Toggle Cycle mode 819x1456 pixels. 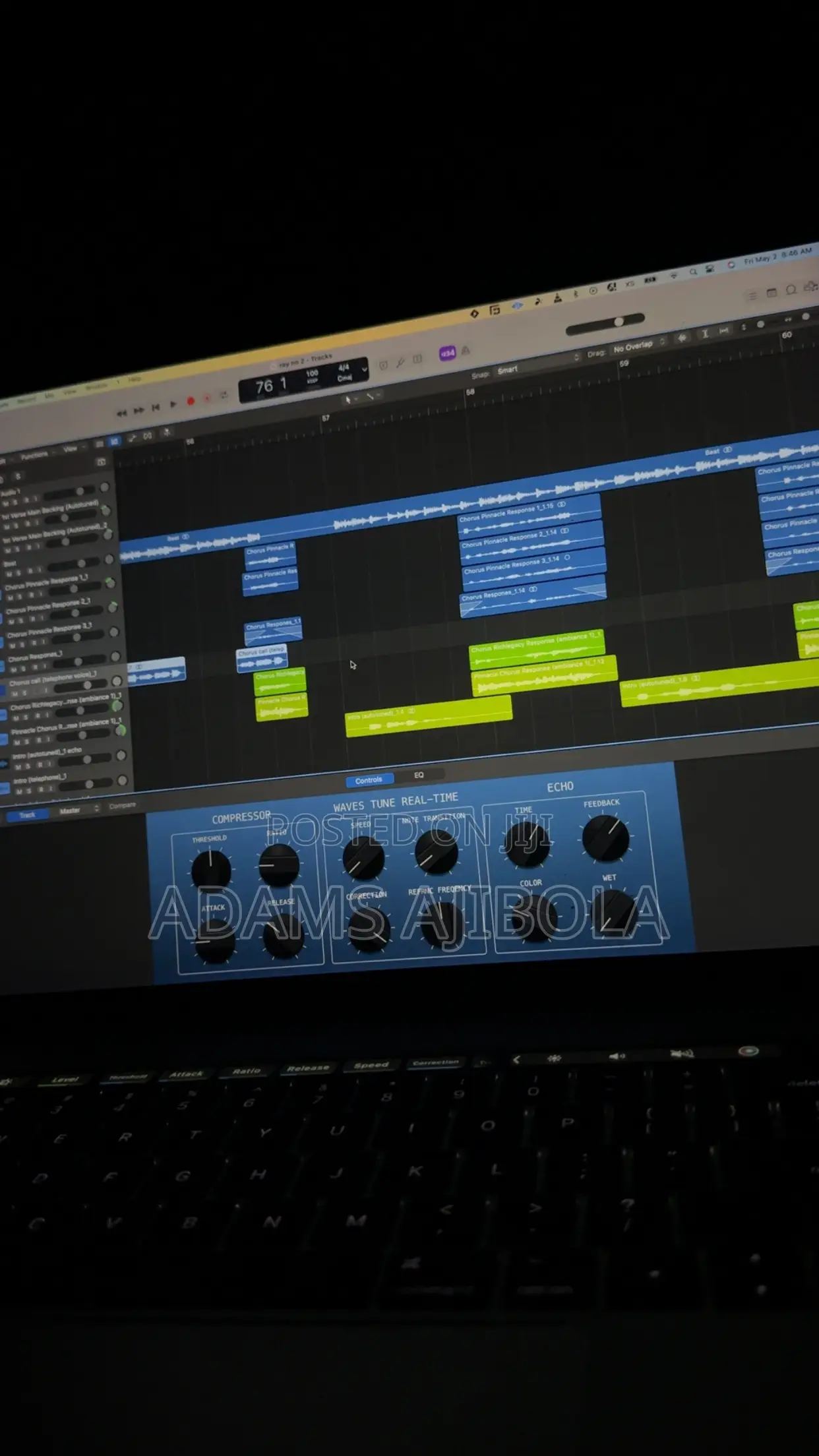pos(224,395)
